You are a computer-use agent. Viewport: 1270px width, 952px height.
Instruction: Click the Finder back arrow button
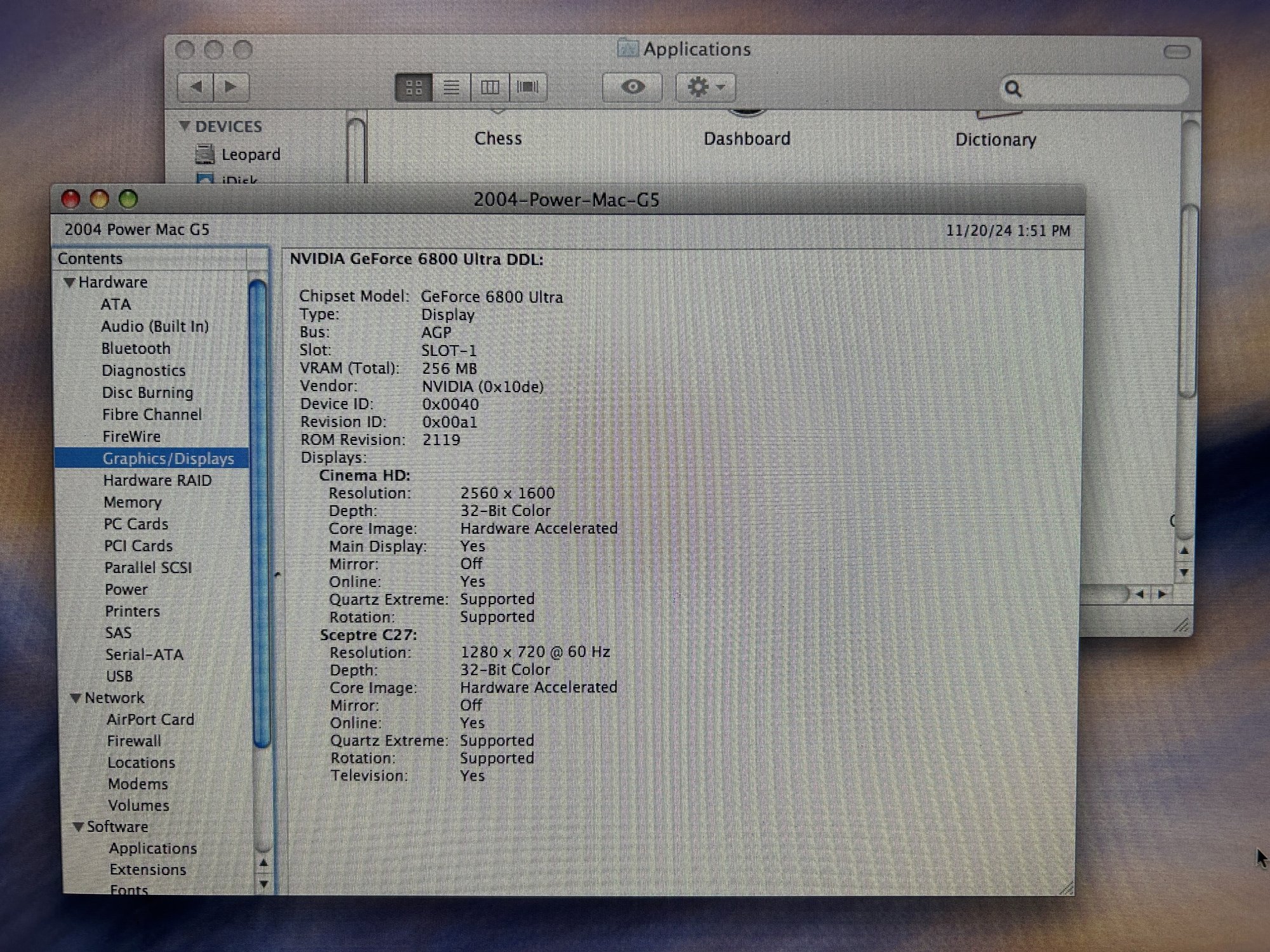coord(196,87)
